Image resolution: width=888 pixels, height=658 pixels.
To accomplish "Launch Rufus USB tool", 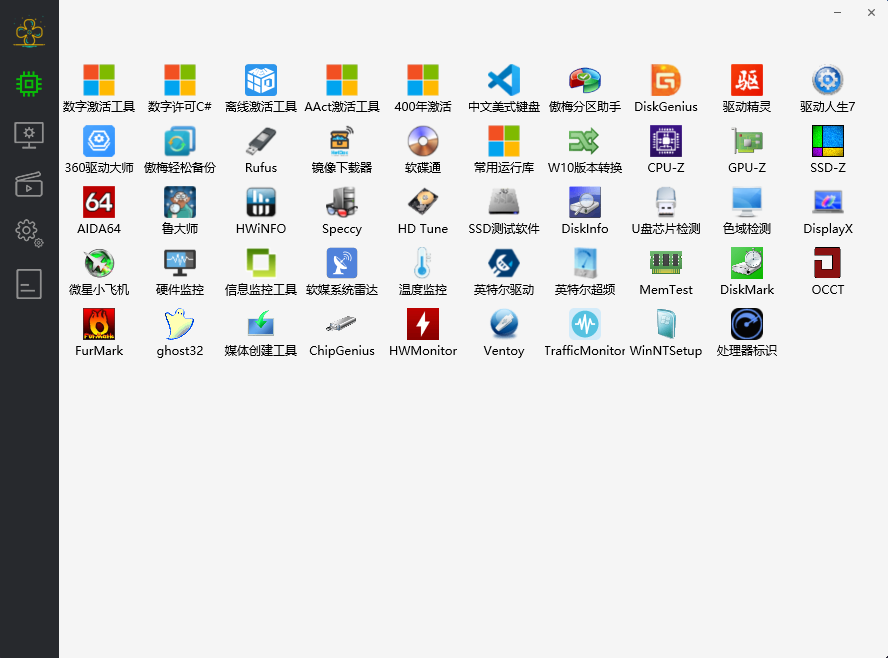I will (261, 150).
